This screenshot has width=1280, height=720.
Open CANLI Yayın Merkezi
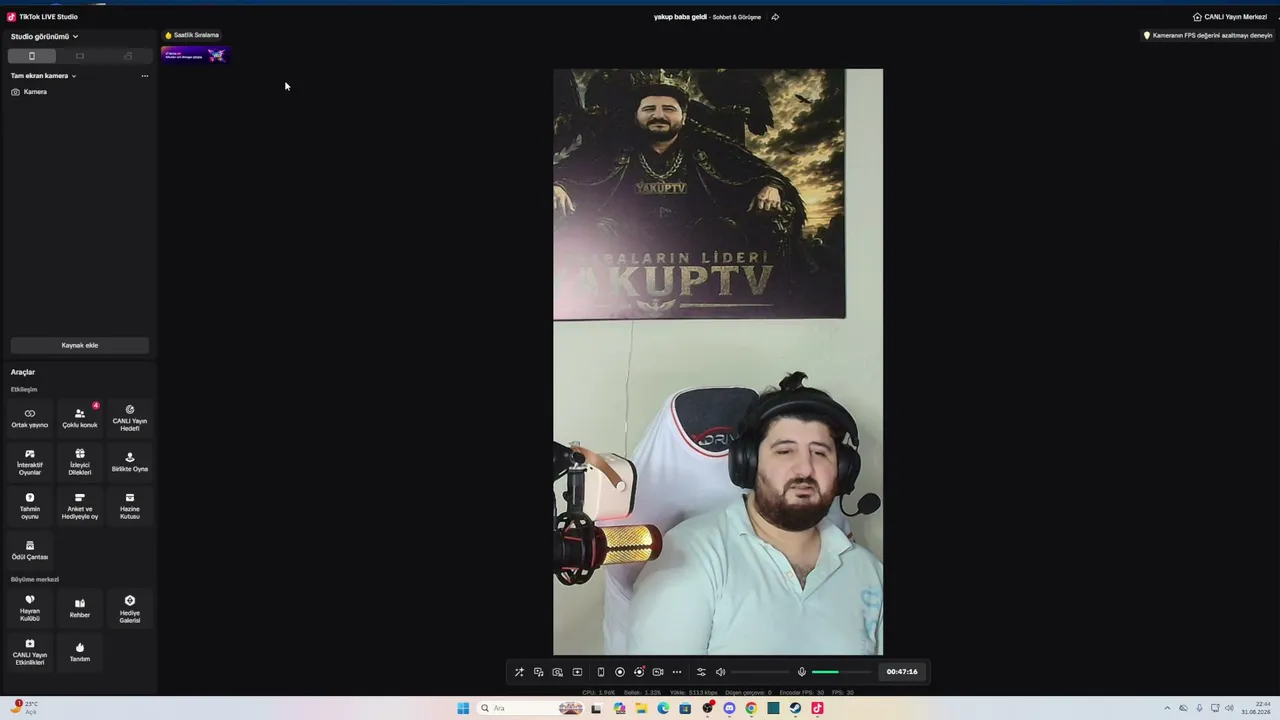(x=1230, y=17)
